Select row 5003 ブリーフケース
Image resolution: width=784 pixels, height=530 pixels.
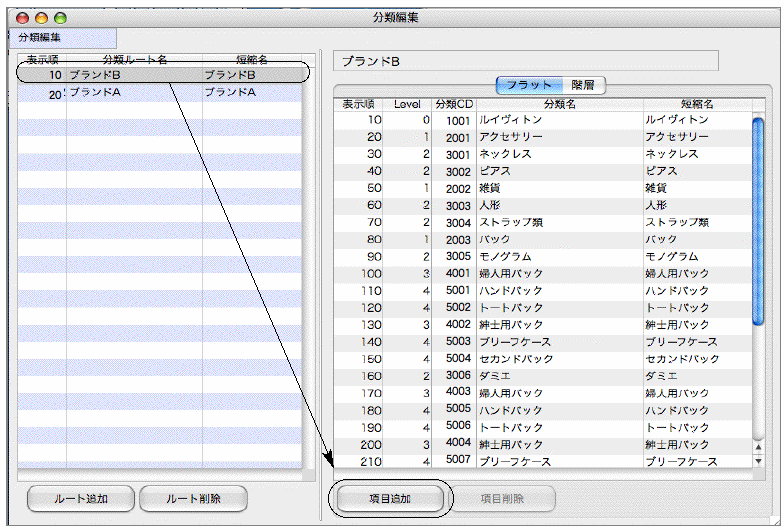[x=542, y=342]
